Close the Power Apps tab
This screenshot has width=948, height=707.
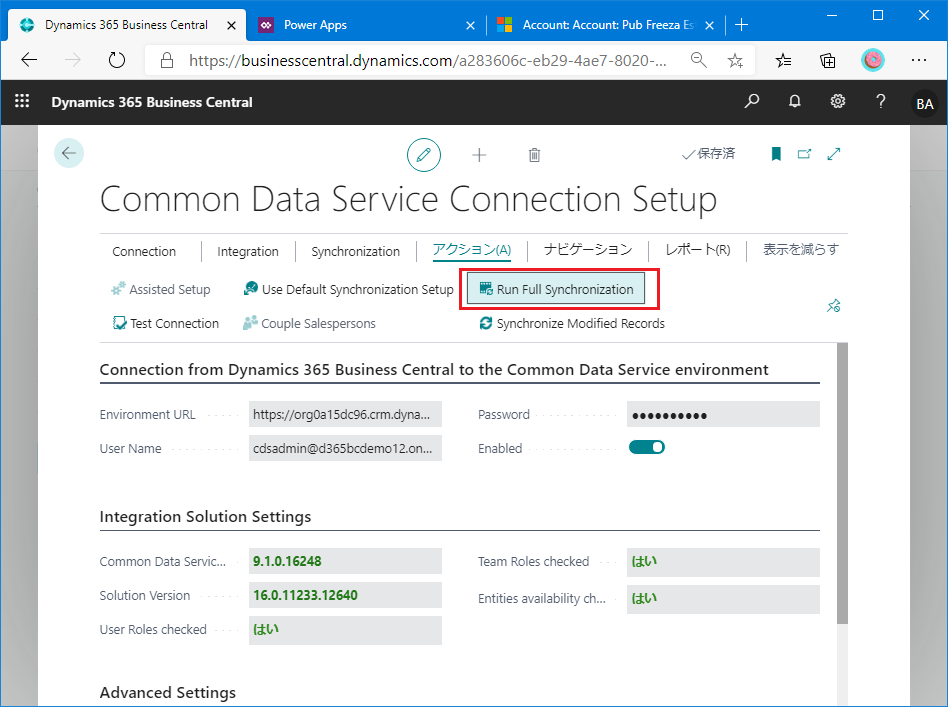point(470,25)
